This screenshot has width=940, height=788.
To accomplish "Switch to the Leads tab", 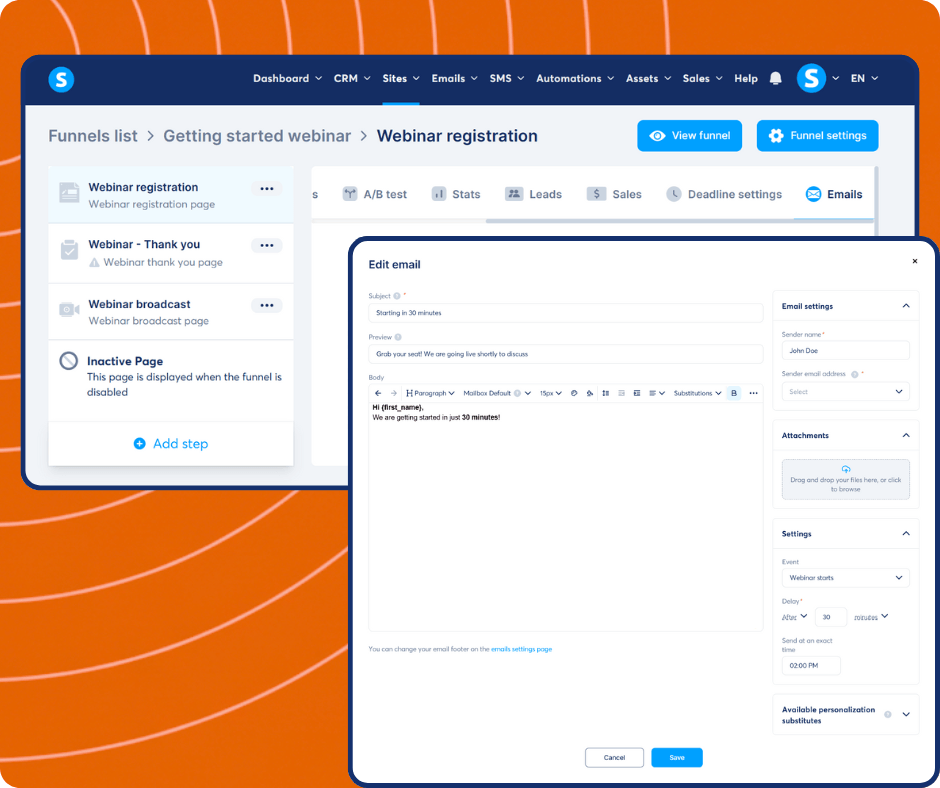I will (534, 194).
